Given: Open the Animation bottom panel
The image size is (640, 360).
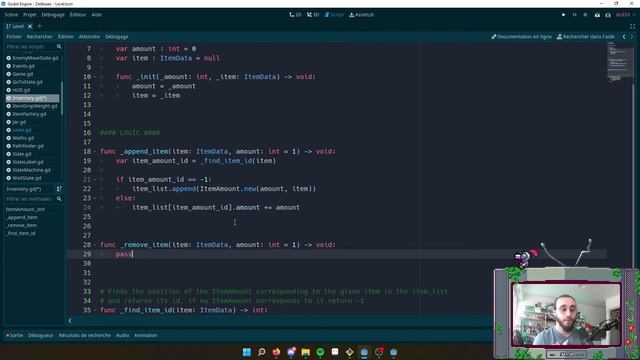Looking at the screenshot, I should click(146, 336).
